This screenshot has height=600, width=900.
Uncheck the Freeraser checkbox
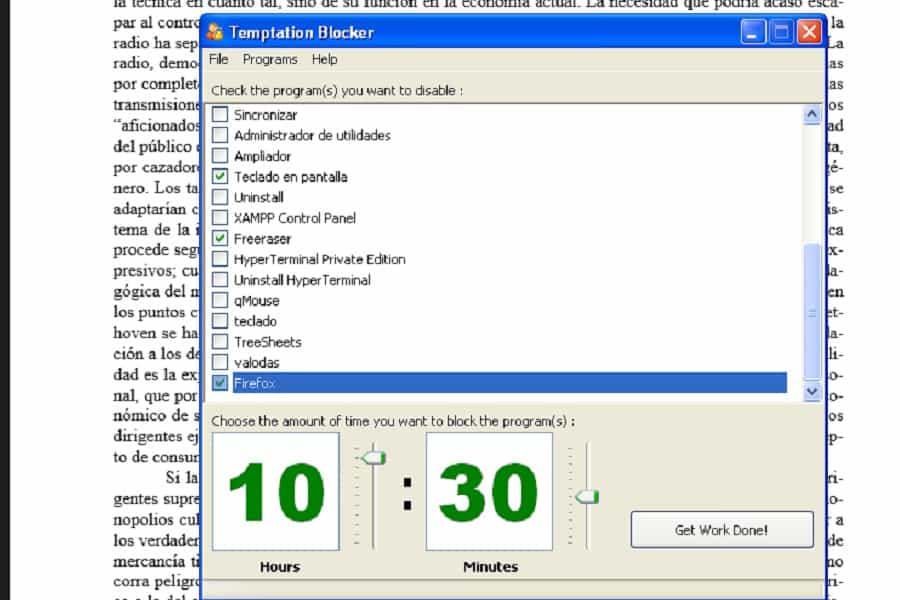click(220, 238)
